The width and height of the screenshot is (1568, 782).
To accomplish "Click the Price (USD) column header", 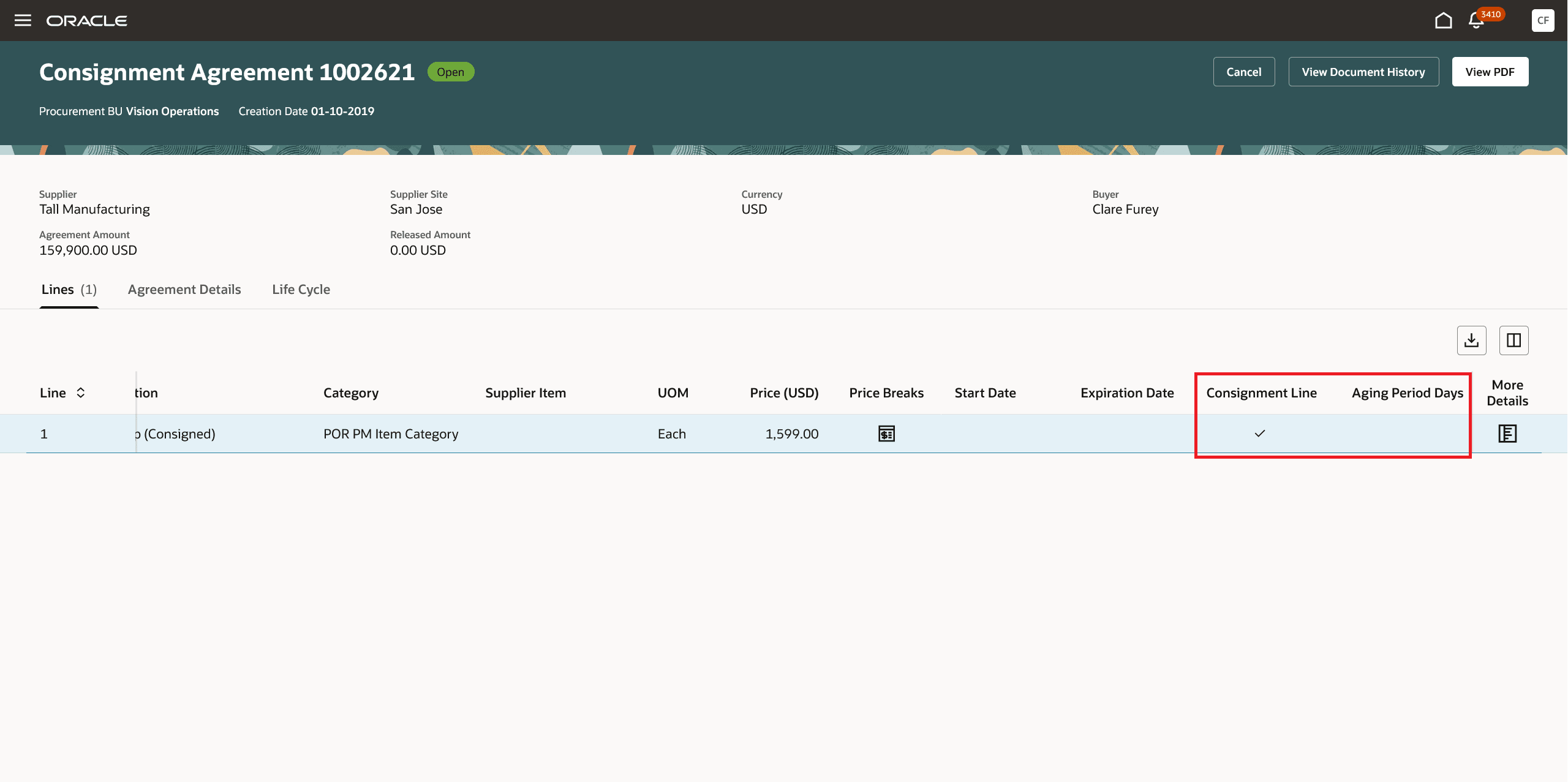I will click(x=784, y=393).
